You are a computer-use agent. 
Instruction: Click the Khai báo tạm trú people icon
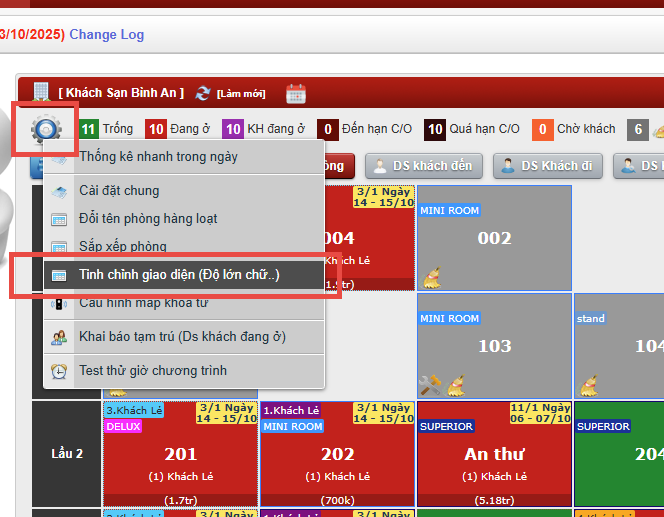point(60,337)
